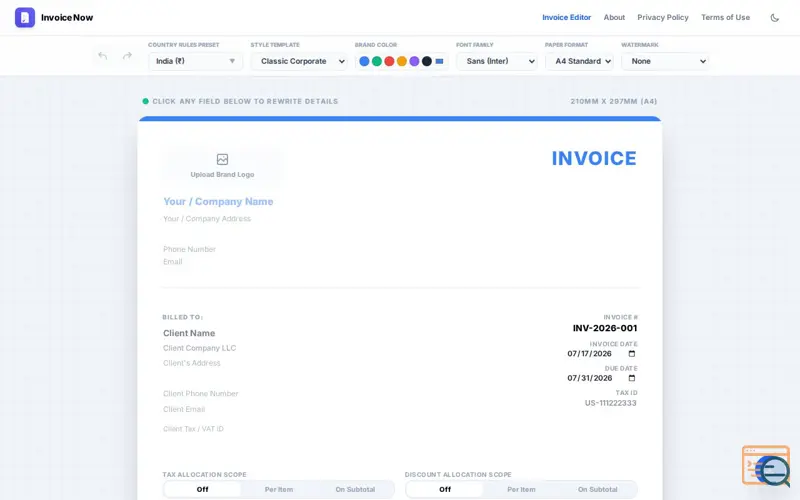The width and height of the screenshot is (800, 500).
Task: Set Discount Allocation Scope to Per Item
Action: (x=521, y=489)
